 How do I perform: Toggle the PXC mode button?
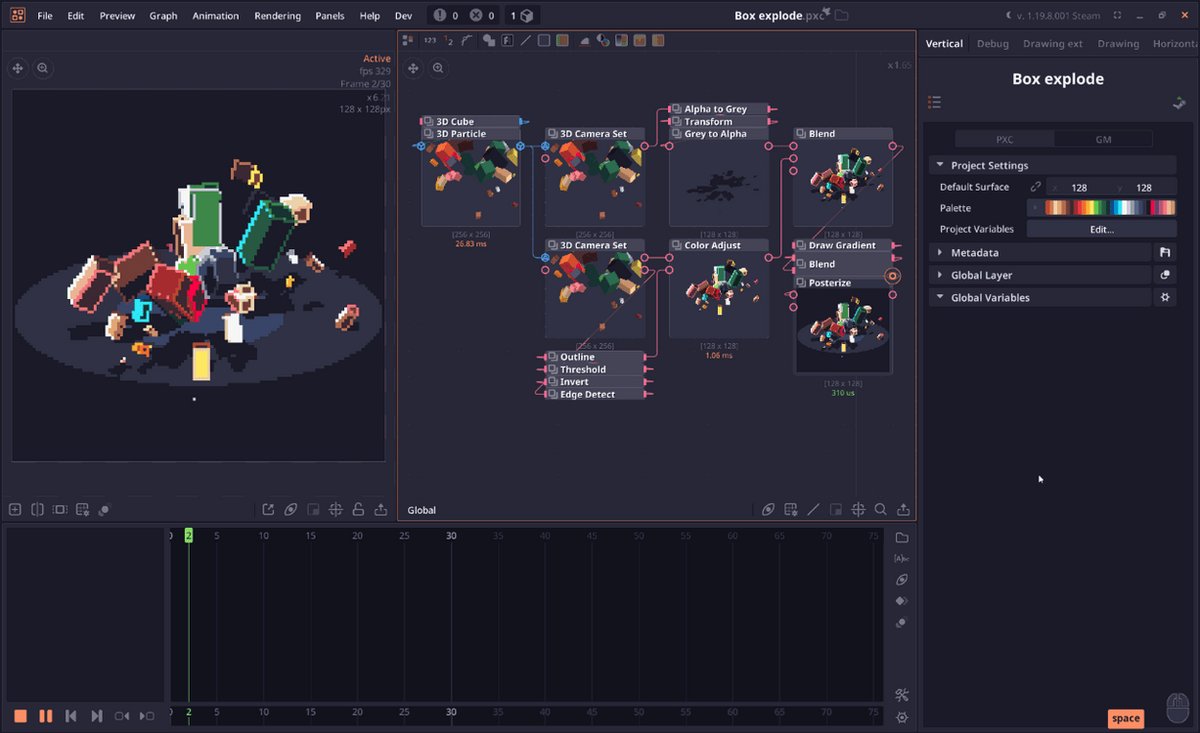[x=1004, y=140]
